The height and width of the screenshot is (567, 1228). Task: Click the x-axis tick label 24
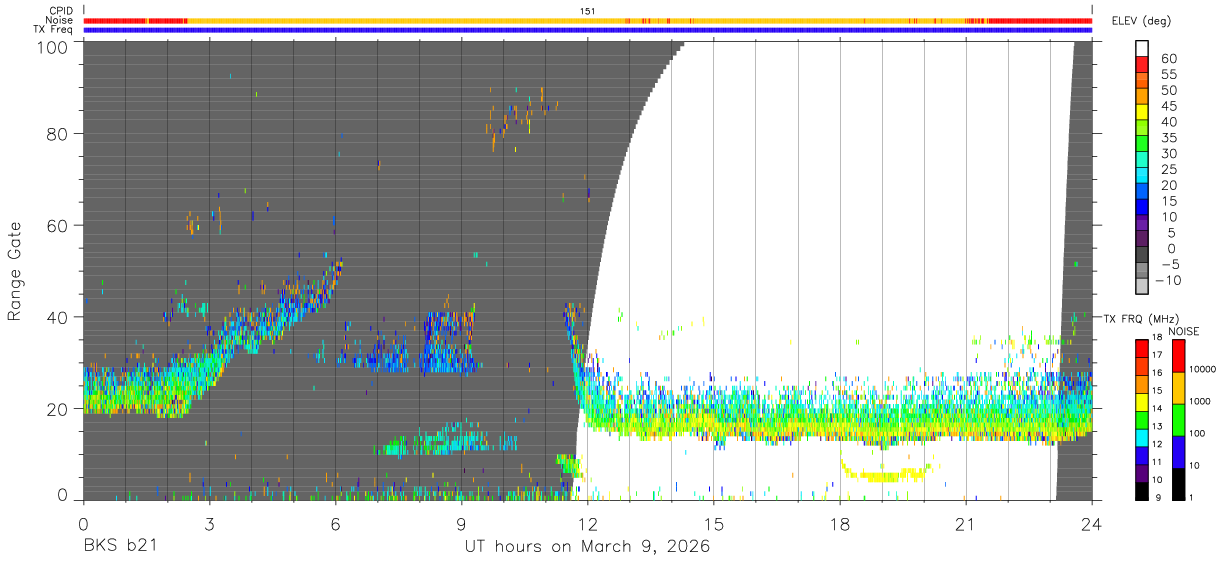(x=1092, y=524)
